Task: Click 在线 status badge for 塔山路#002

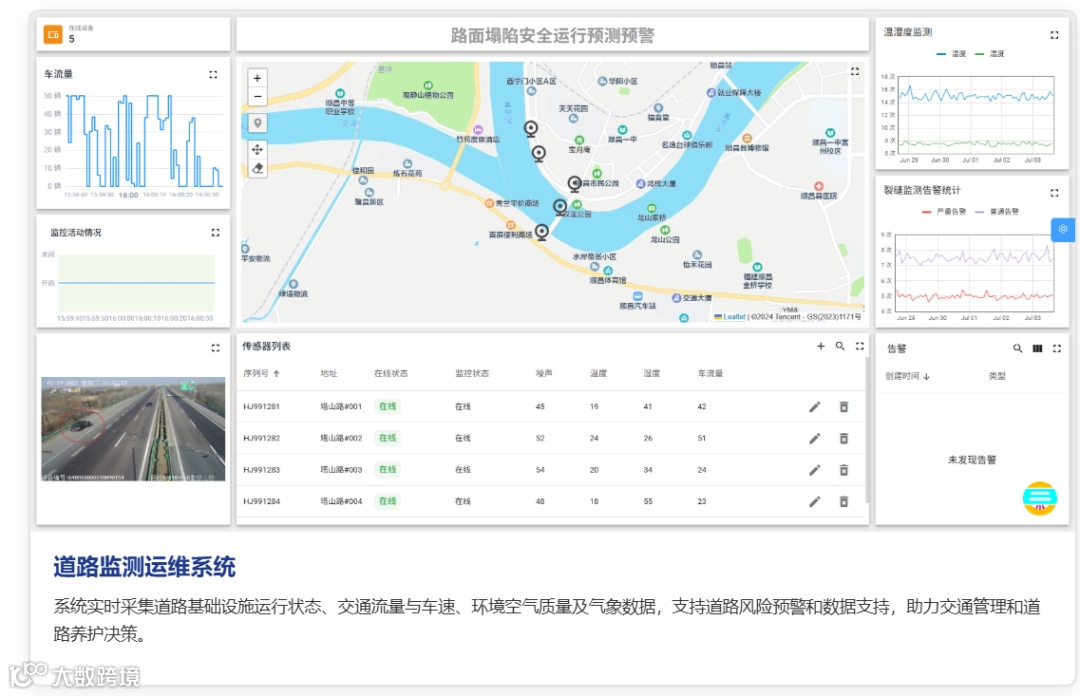Action: click(x=388, y=438)
